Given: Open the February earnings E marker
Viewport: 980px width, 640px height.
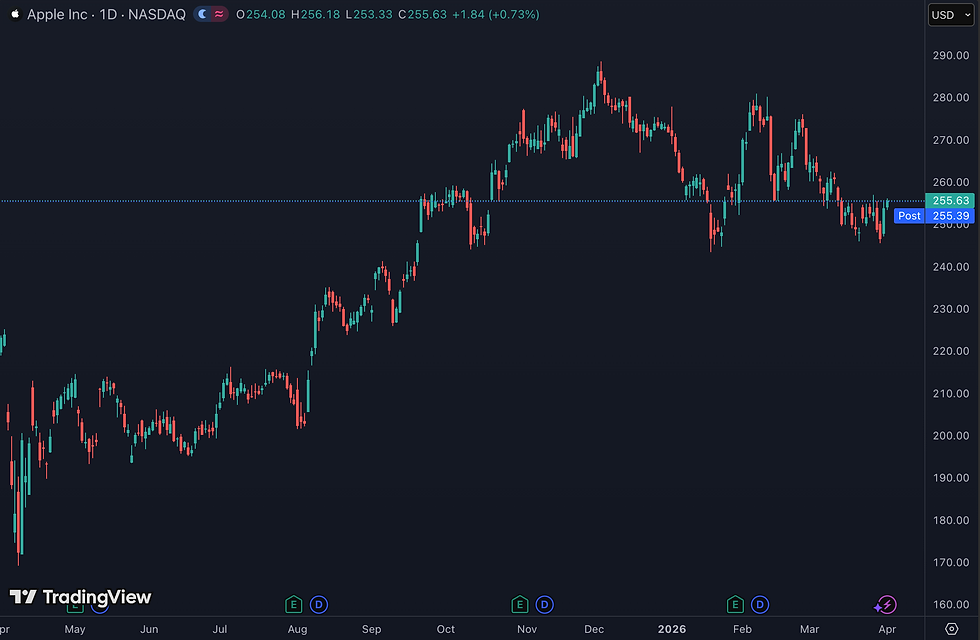Looking at the screenshot, I should pos(735,604).
